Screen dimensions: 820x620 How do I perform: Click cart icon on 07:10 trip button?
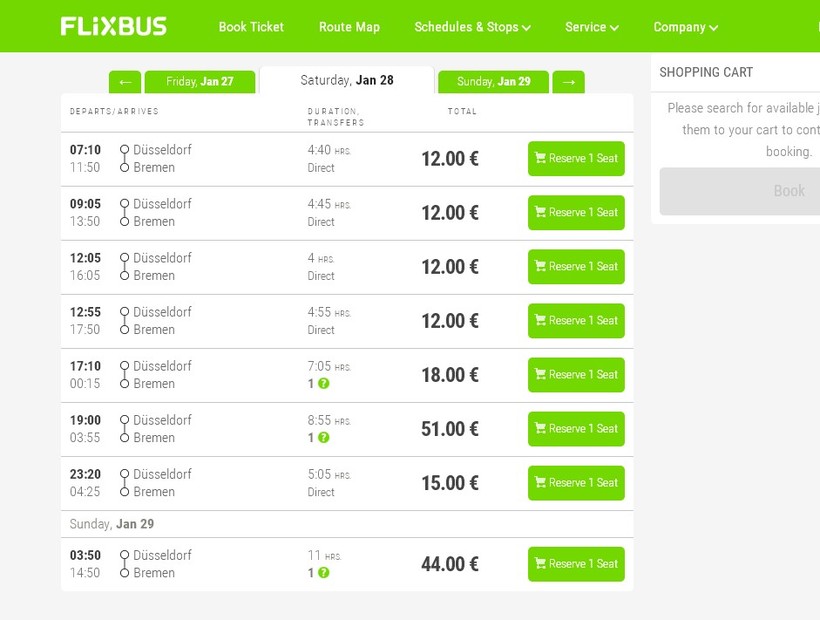click(540, 158)
